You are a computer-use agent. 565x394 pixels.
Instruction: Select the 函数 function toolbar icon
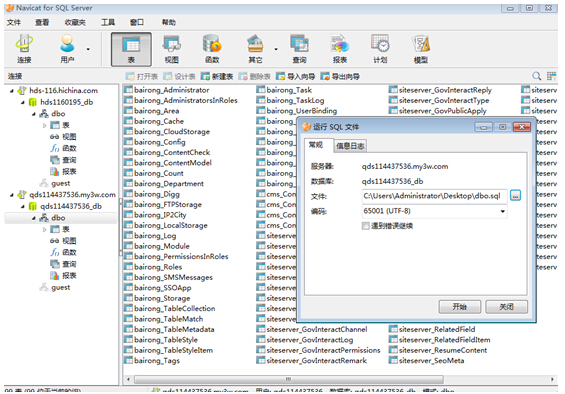(x=212, y=49)
